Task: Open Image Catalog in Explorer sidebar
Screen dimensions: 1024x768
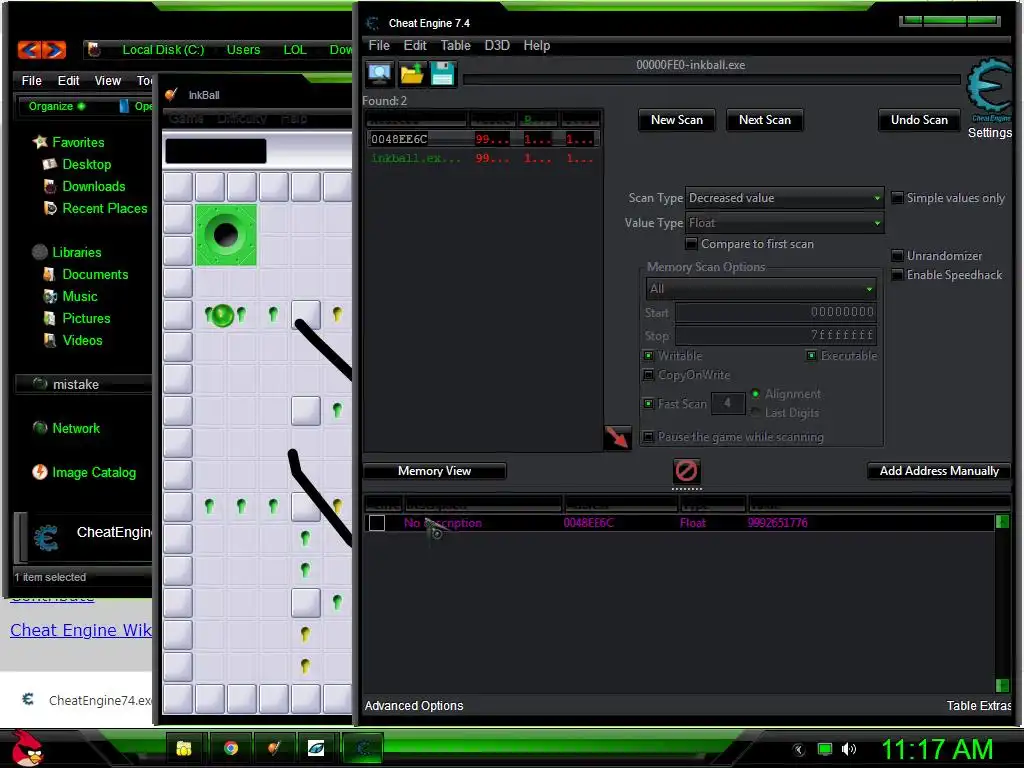Action: [84, 472]
